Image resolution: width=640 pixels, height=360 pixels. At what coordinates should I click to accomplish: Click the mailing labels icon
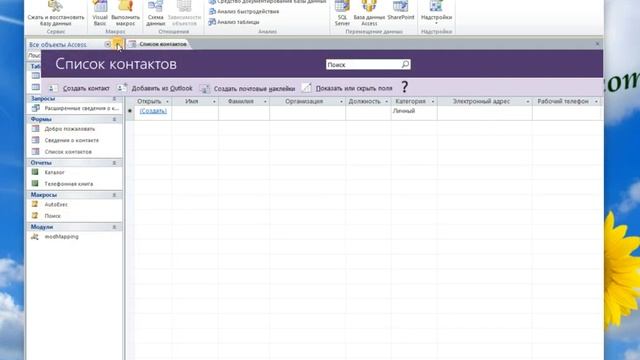pyautogui.click(x=205, y=88)
